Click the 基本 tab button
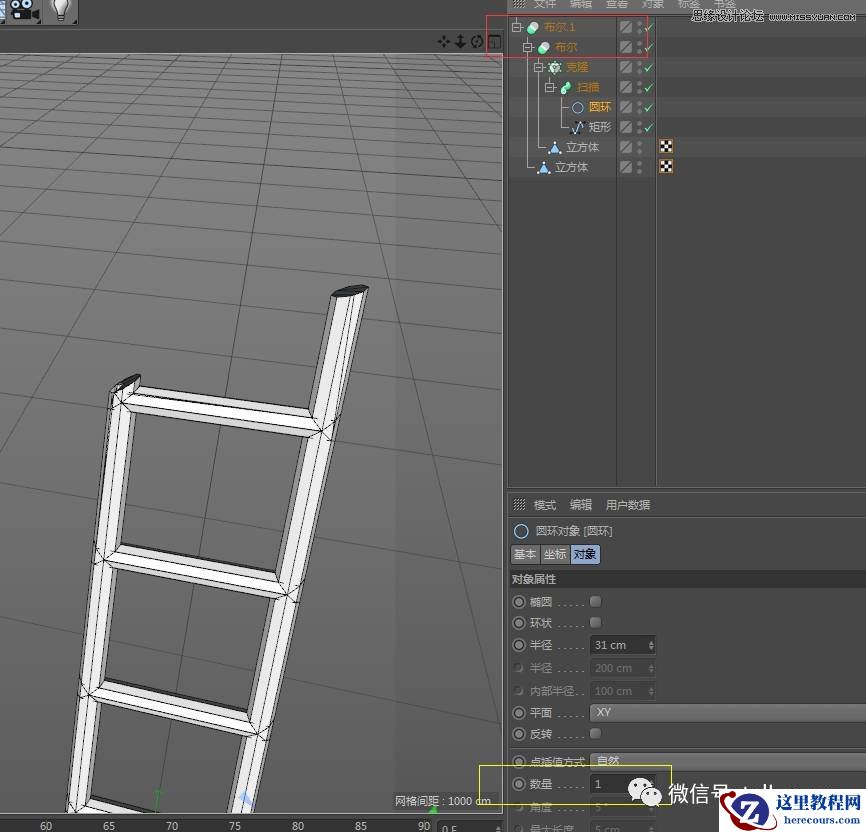866x832 pixels. (x=524, y=554)
